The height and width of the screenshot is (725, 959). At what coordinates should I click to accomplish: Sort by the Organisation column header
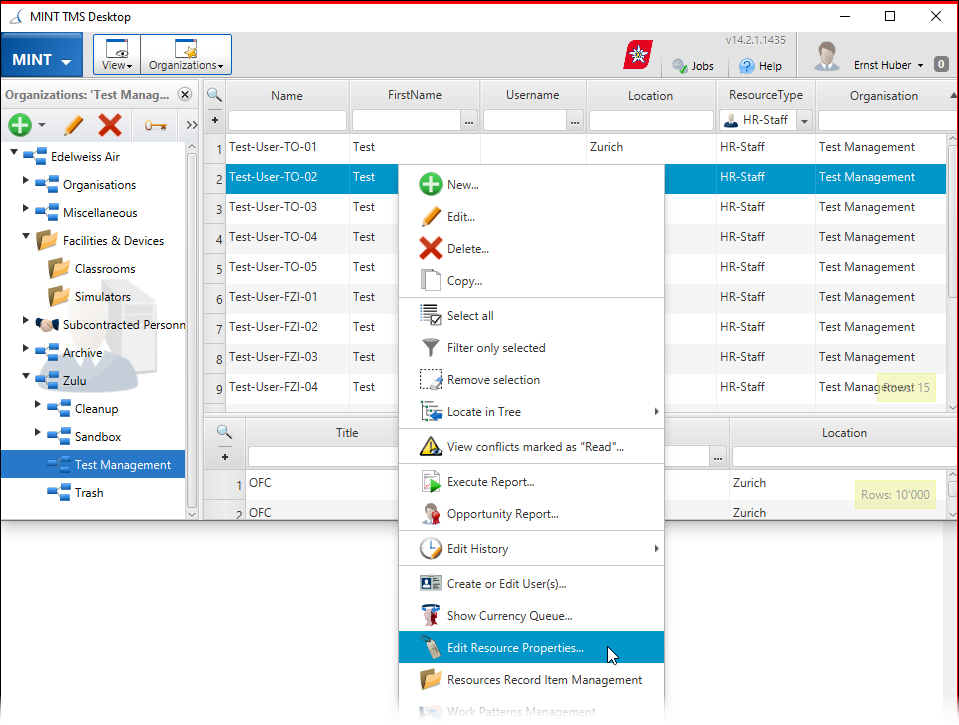[x=883, y=95]
